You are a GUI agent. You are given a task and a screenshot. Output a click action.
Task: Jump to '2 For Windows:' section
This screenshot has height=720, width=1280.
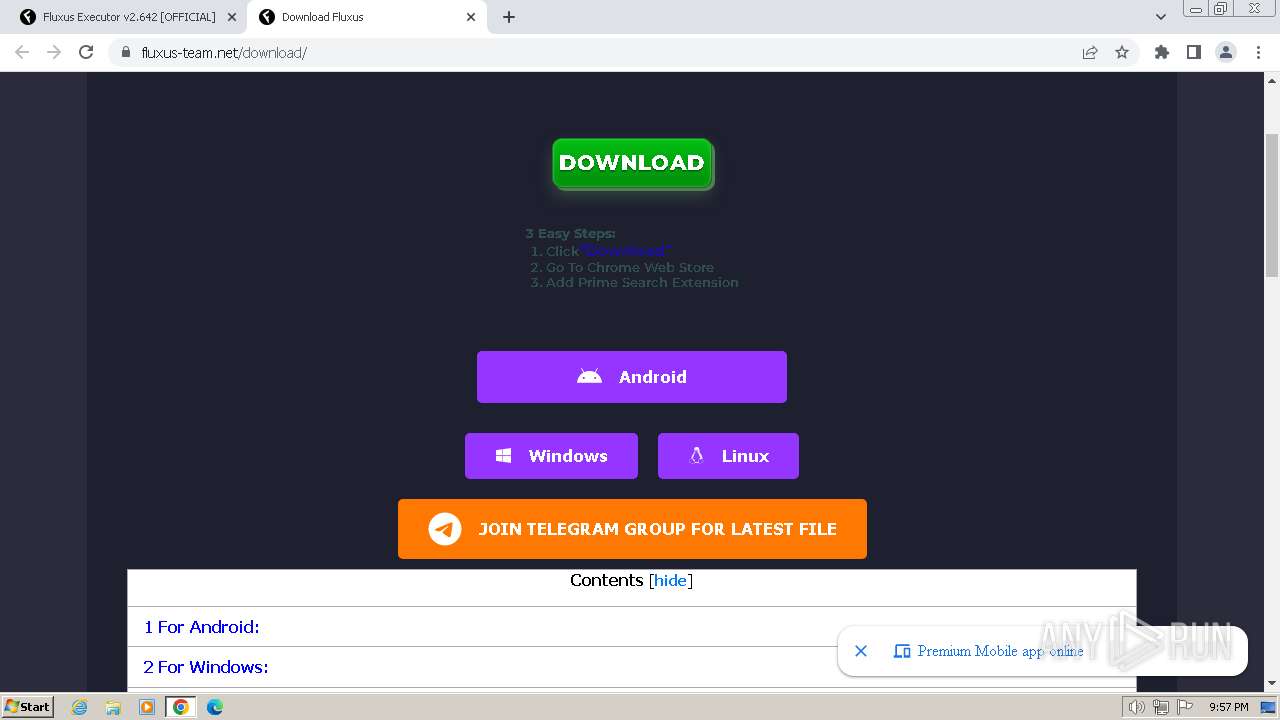[x=205, y=667]
